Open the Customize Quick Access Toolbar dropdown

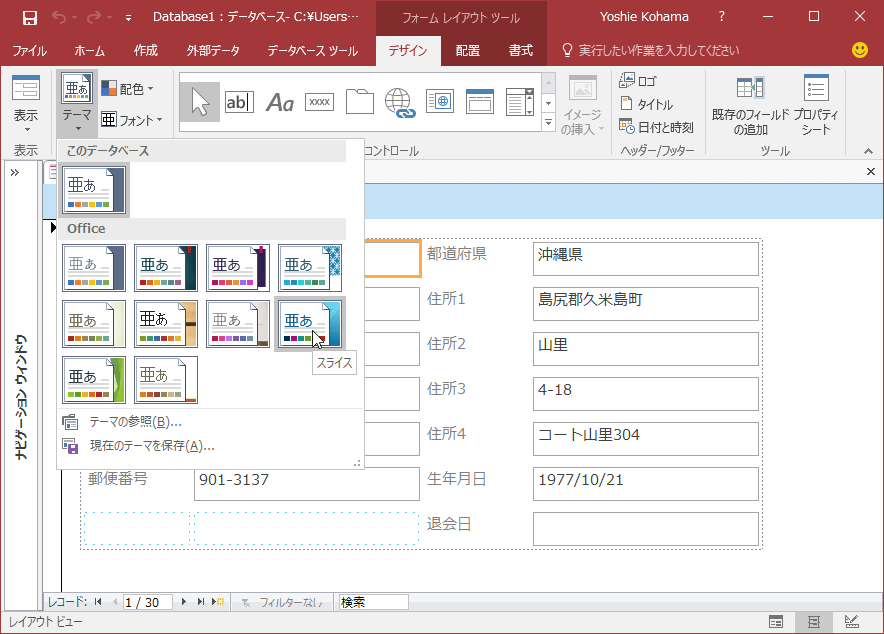pyautogui.click(x=129, y=18)
